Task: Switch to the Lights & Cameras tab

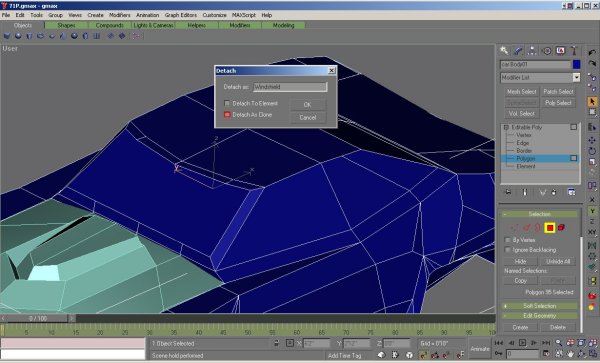Action: tap(153, 25)
